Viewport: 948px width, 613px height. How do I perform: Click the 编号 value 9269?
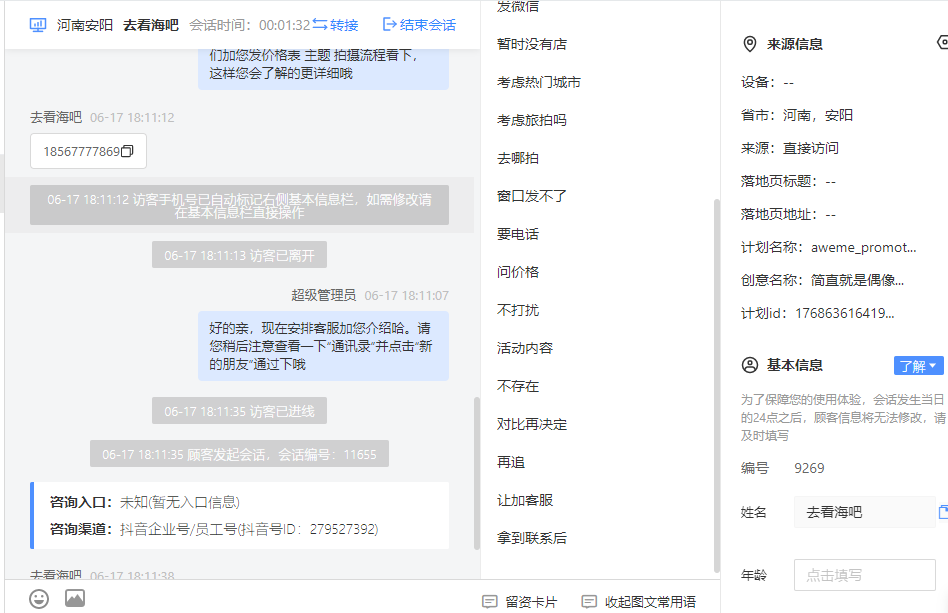(x=809, y=469)
